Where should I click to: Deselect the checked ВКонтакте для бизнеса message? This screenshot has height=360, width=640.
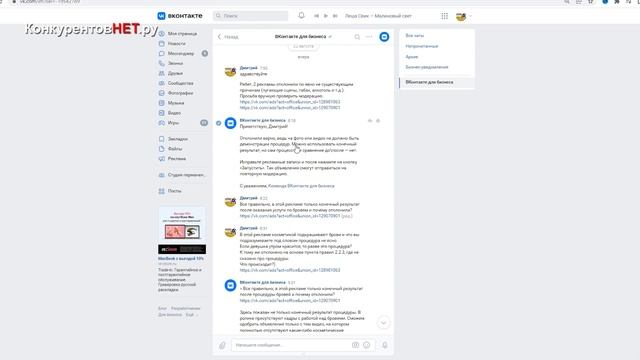[x=219, y=123]
